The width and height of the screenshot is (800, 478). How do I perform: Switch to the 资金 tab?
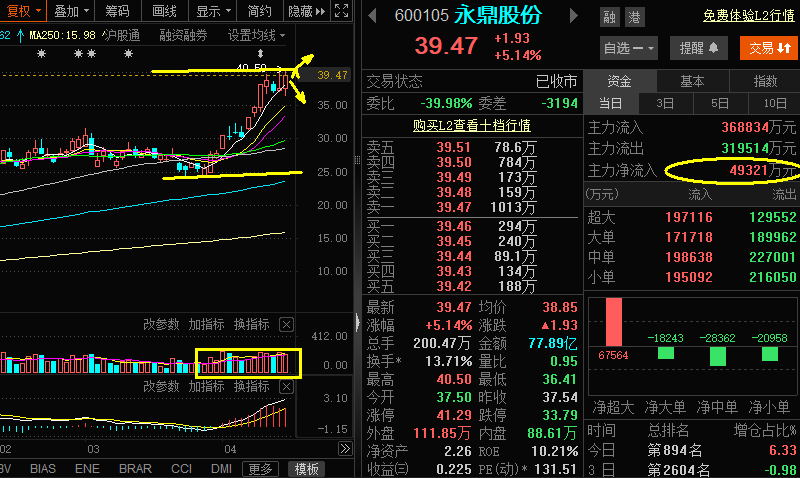(x=619, y=81)
